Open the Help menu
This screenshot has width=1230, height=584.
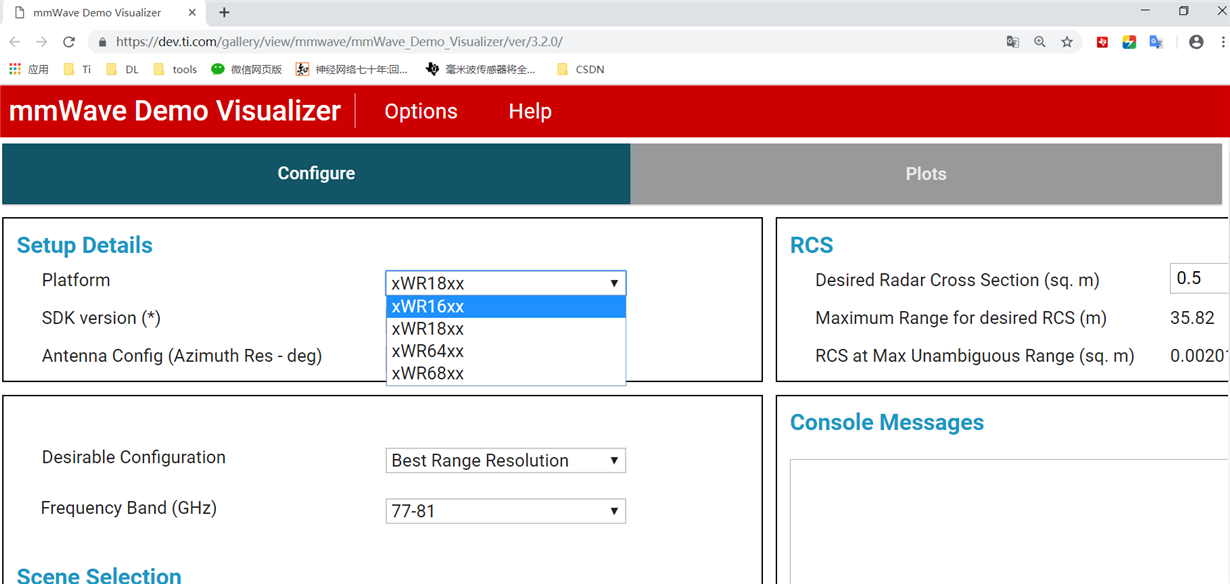(x=530, y=111)
